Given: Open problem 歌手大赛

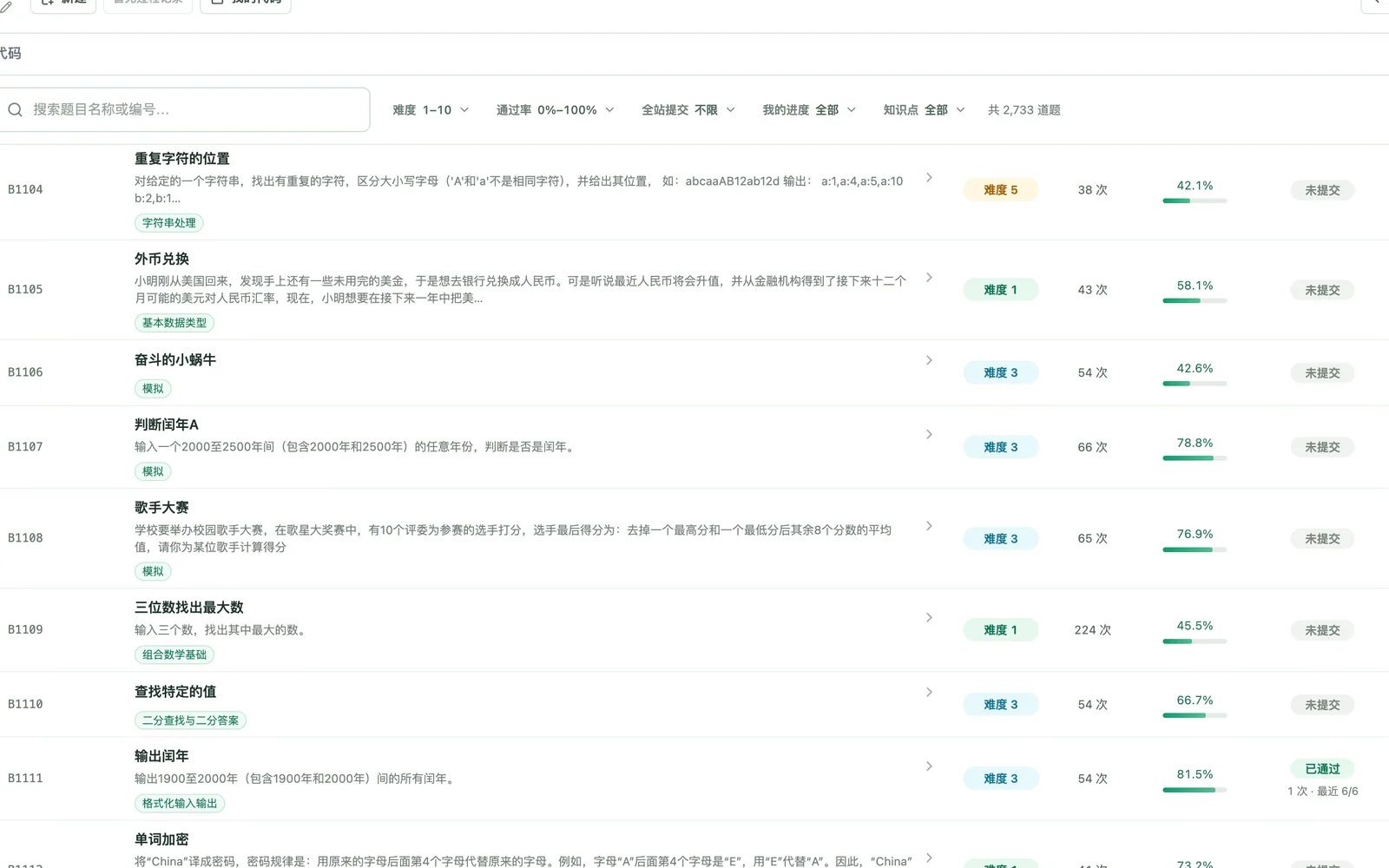Looking at the screenshot, I should click(161, 508).
